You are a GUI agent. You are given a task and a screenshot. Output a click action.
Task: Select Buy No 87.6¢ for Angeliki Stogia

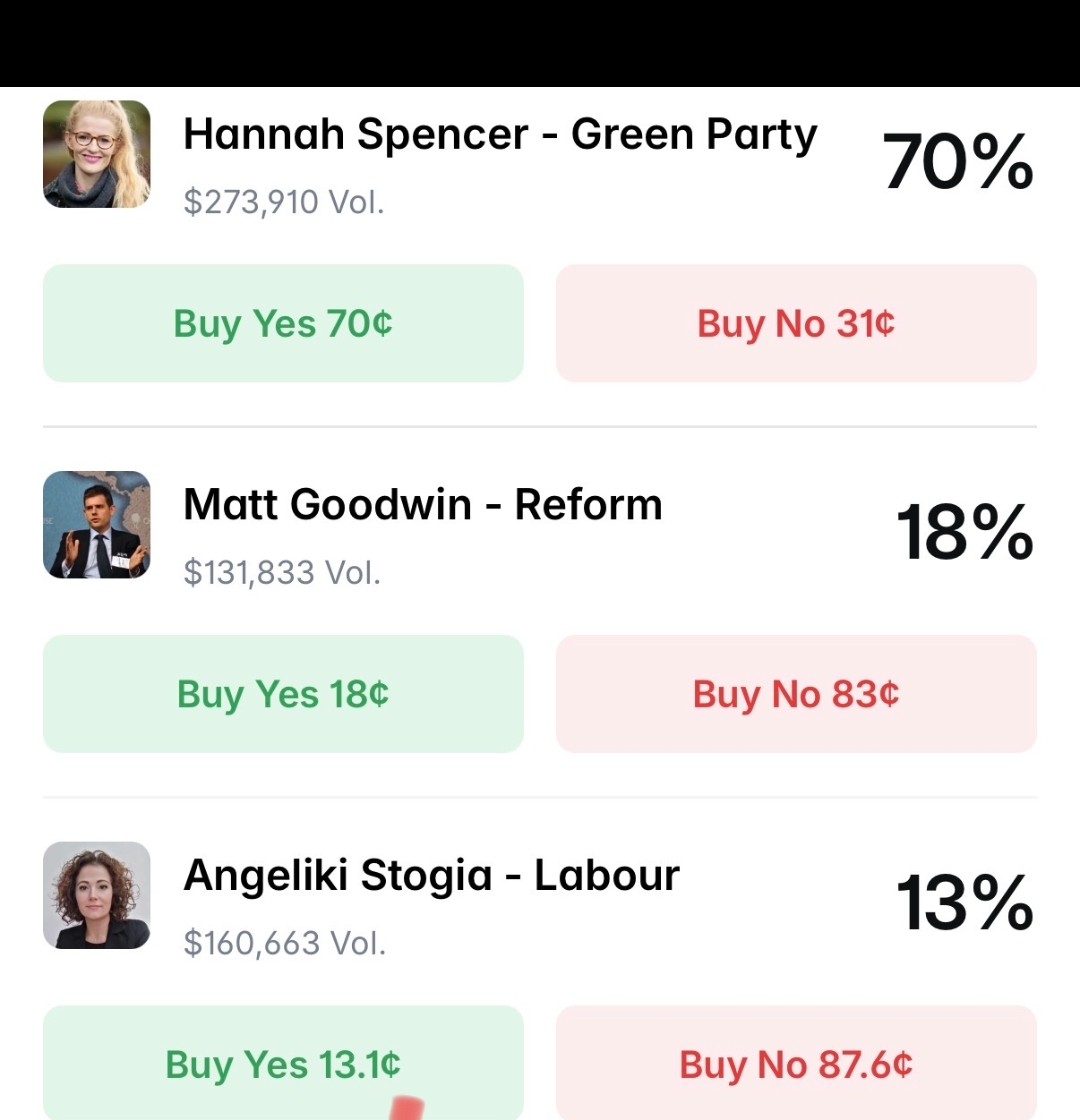click(x=796, y=1064)
